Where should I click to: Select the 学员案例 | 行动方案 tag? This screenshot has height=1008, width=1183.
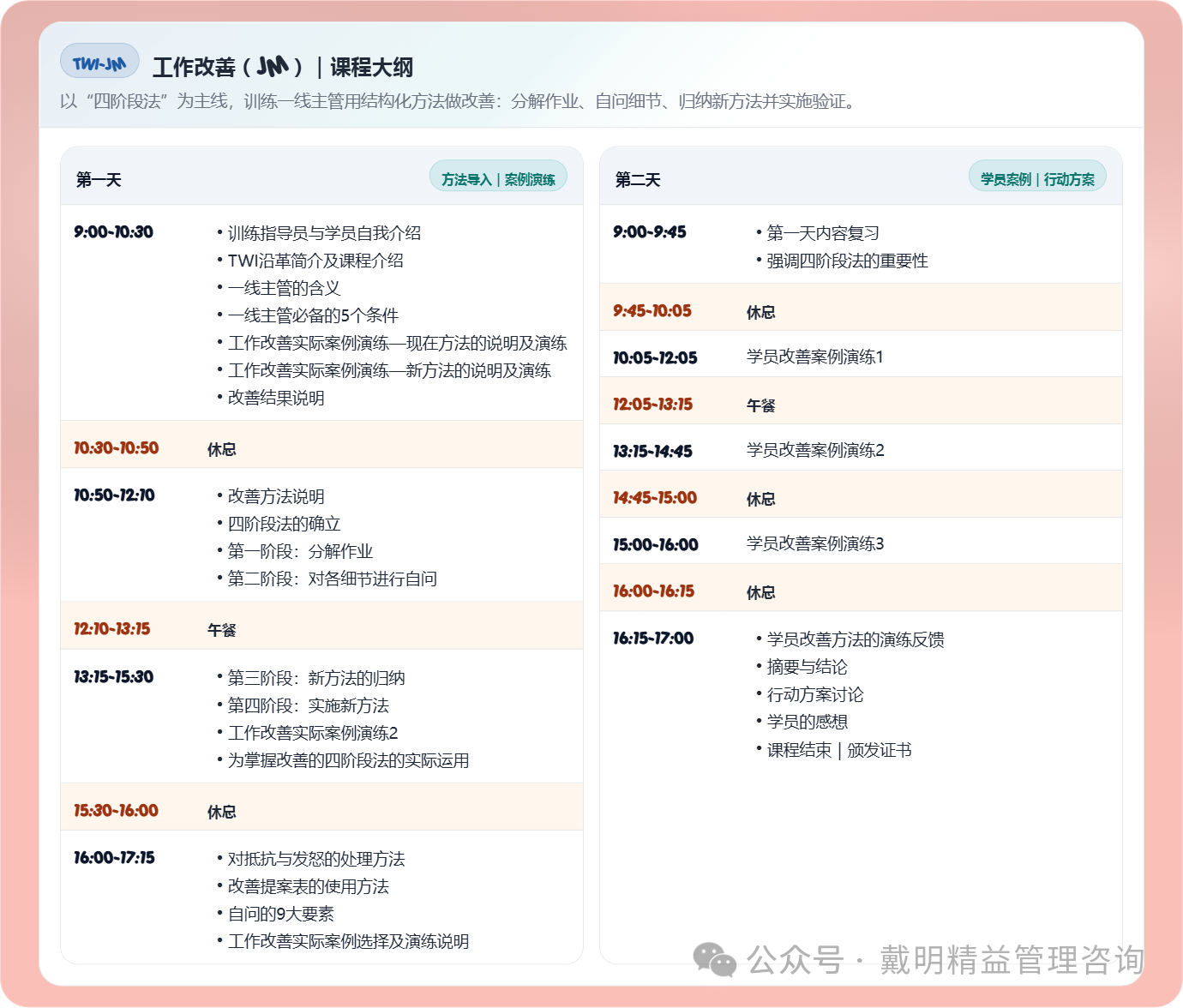coord(1037,179)
